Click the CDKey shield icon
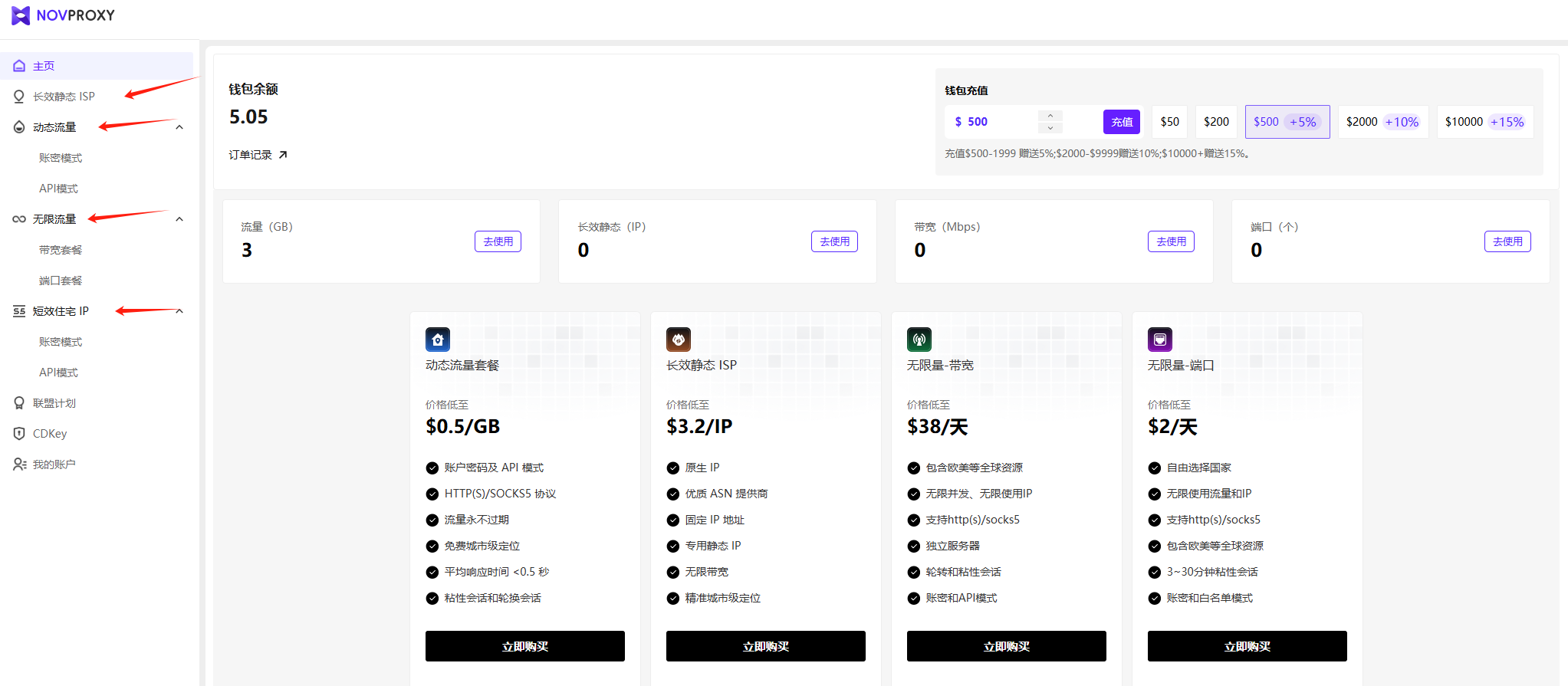The width and height of the screenshot is (1568, 686). pos(19,434)
